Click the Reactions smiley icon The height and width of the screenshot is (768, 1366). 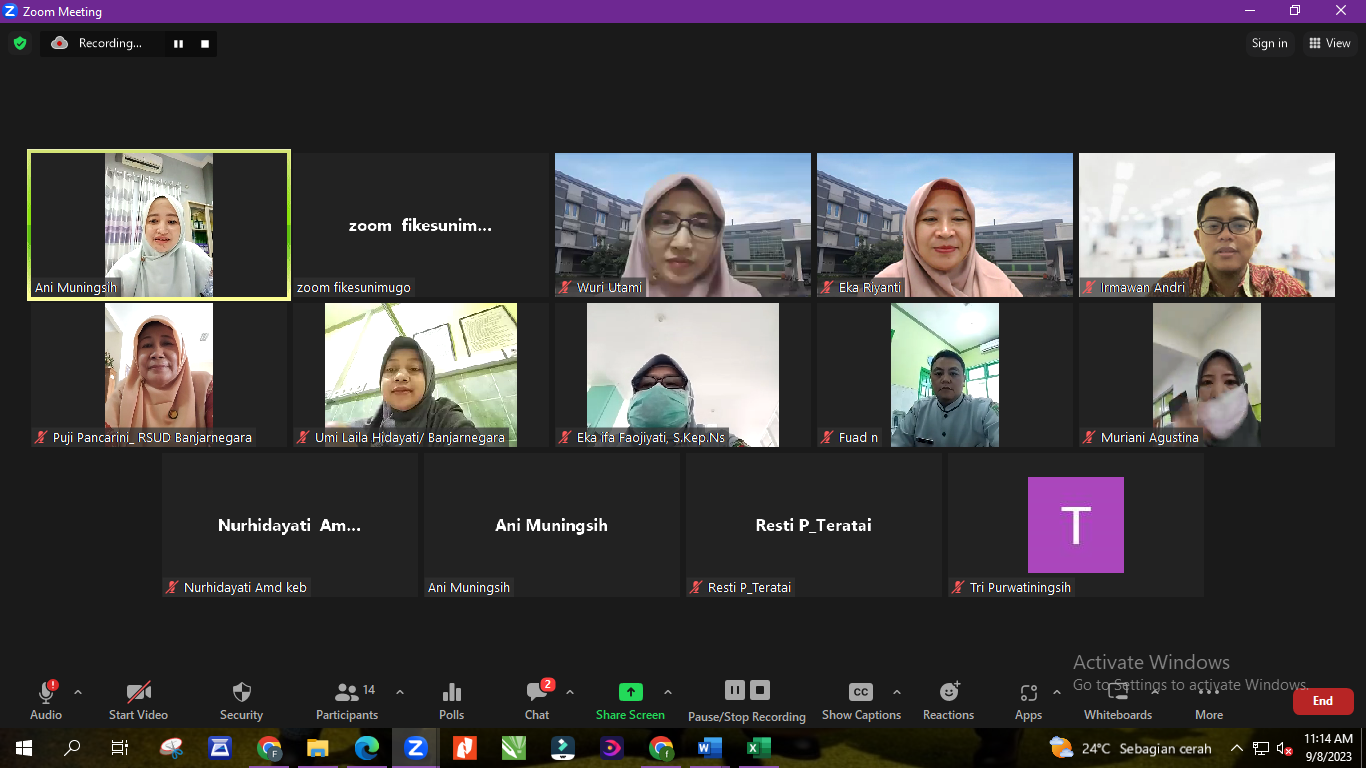tap(949, 692)
